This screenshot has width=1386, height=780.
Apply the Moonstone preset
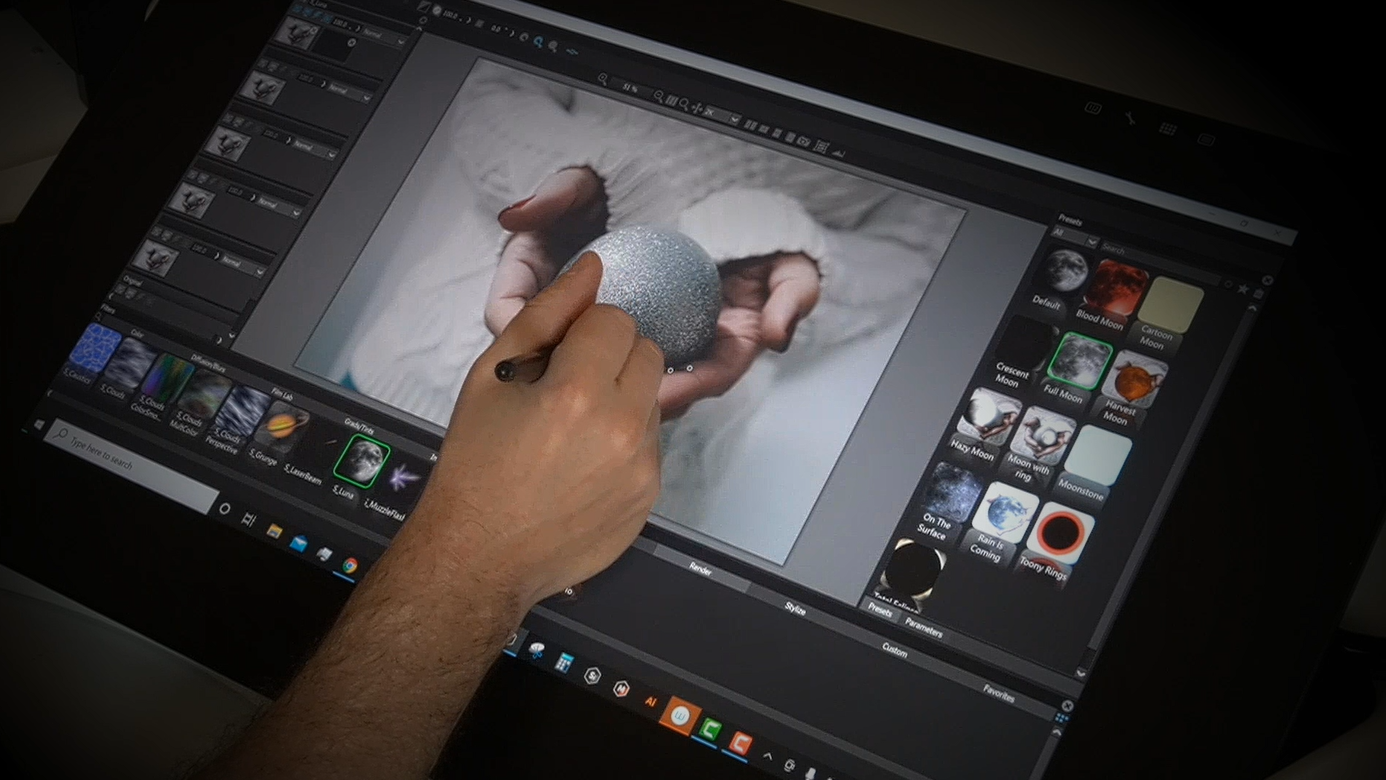tap(1097, 453)
